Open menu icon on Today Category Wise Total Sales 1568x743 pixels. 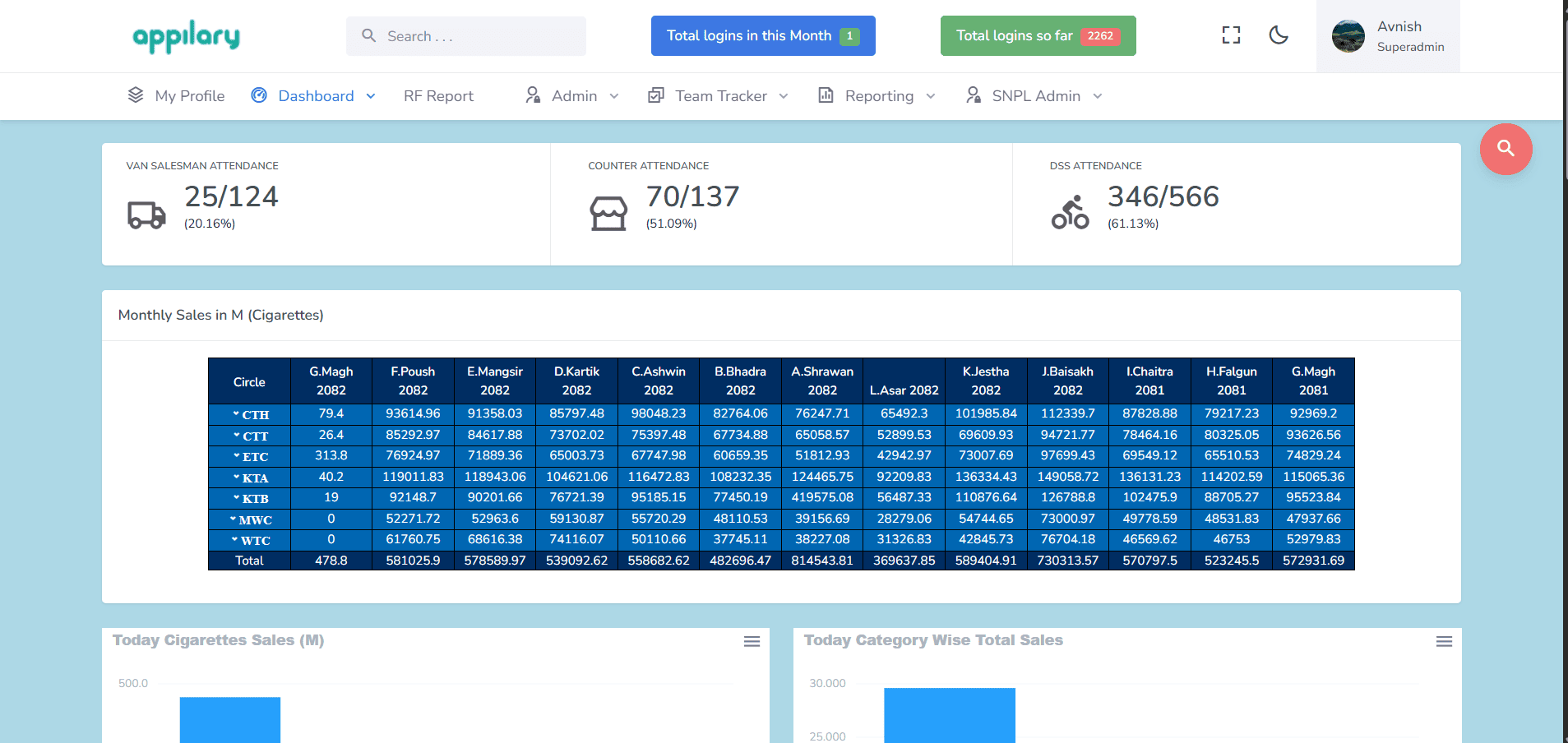(x=1444, y=641)
